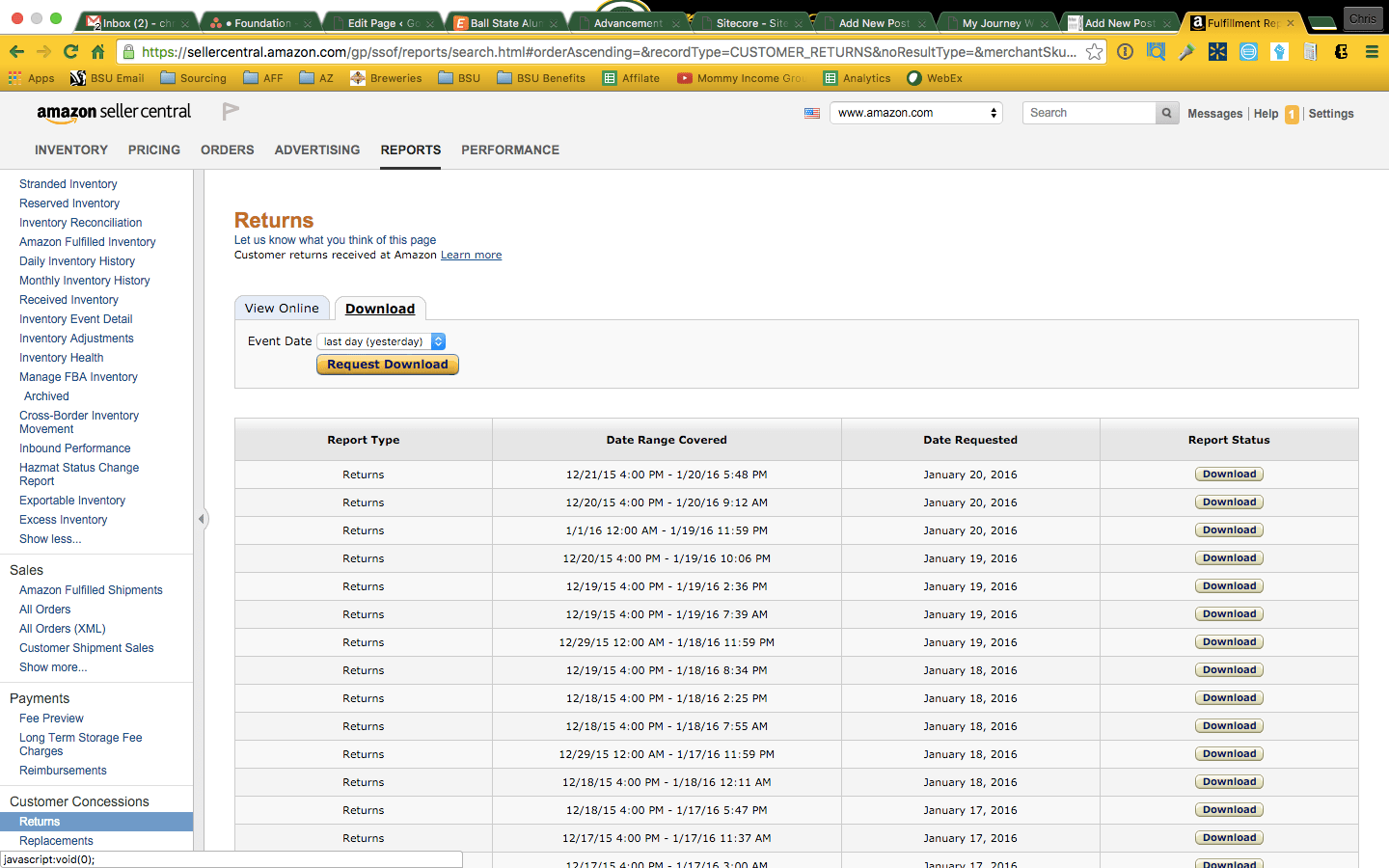This screenshot has width=1389, height=868.
Task: Click the browser back arrow
Action: coord(16,52)
